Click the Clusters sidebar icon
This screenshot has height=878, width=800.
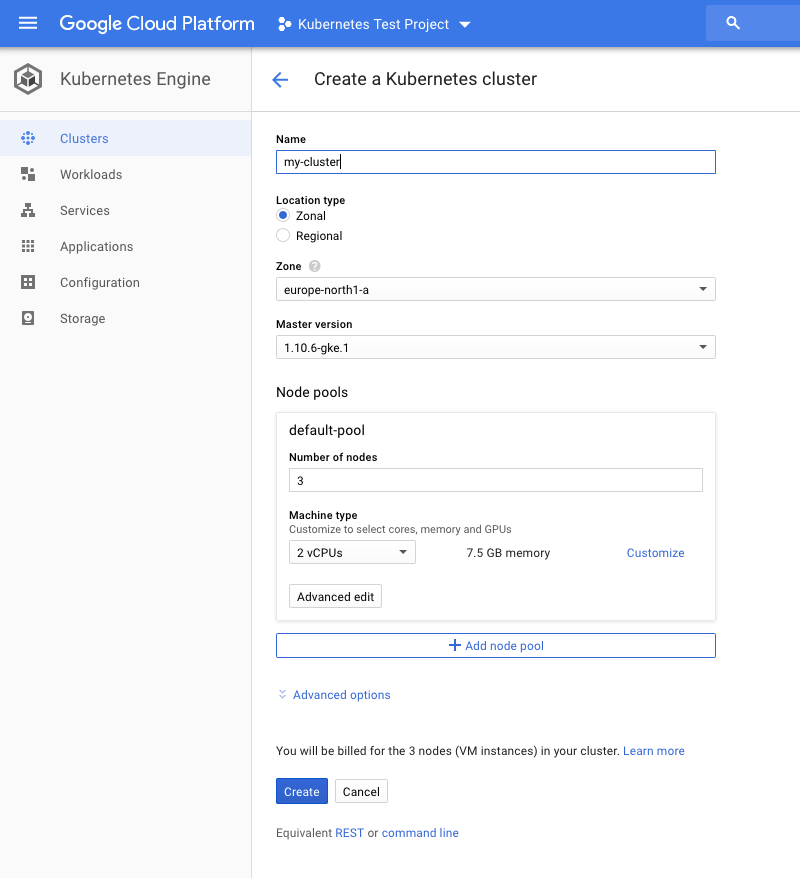[28, 139]
